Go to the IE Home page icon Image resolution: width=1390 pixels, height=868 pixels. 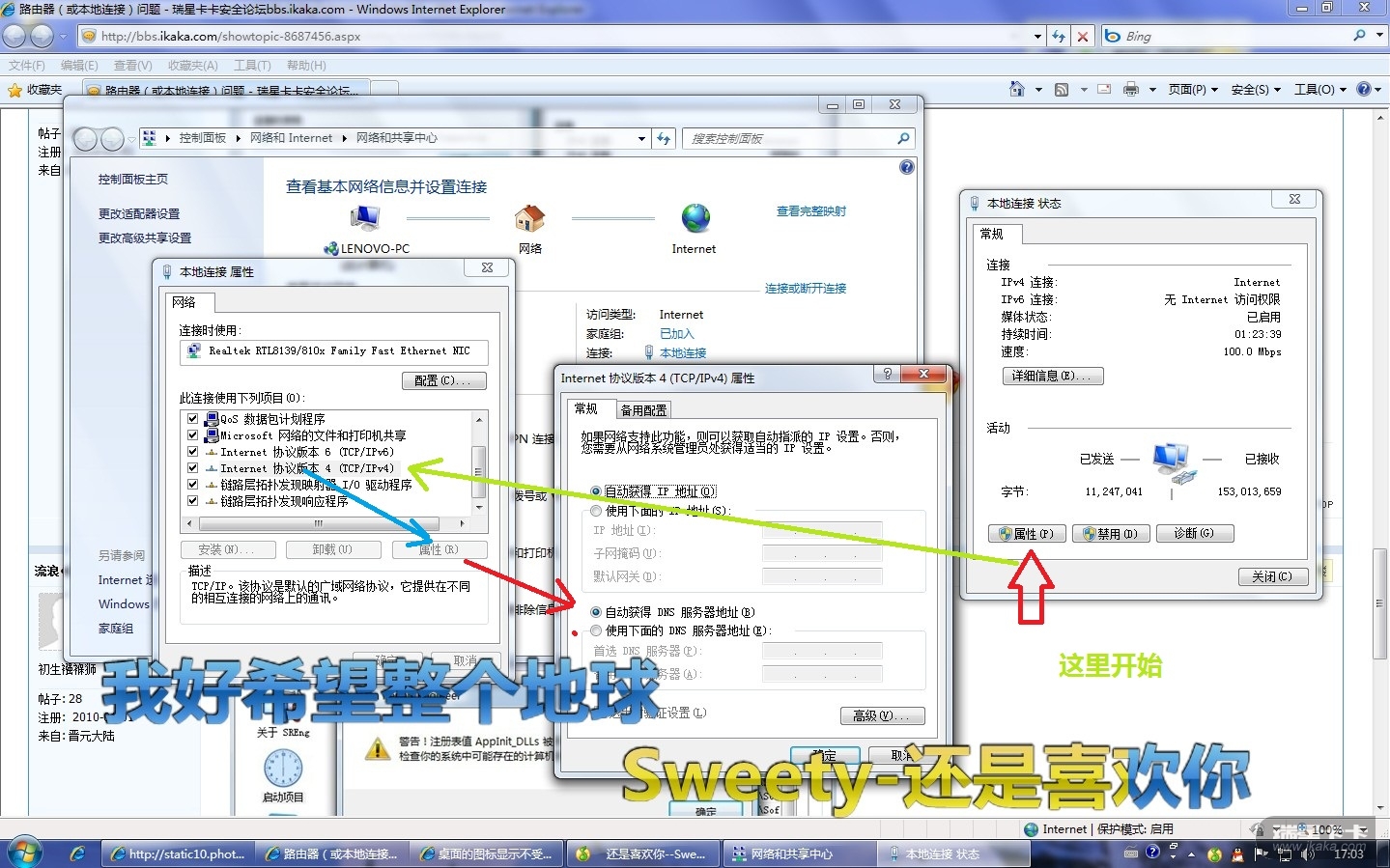1016,89
